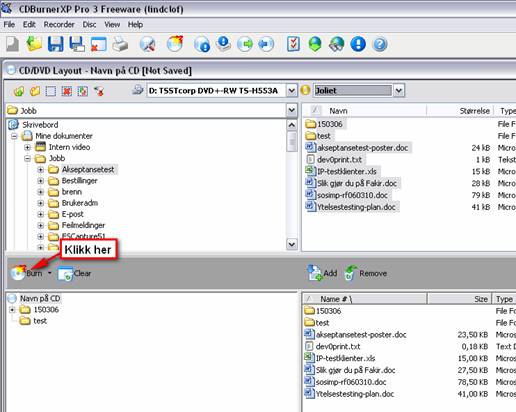Open the Joliet file system dropdown
The height and width of the screenshot is (412, 516).
[x=399, y=91]
